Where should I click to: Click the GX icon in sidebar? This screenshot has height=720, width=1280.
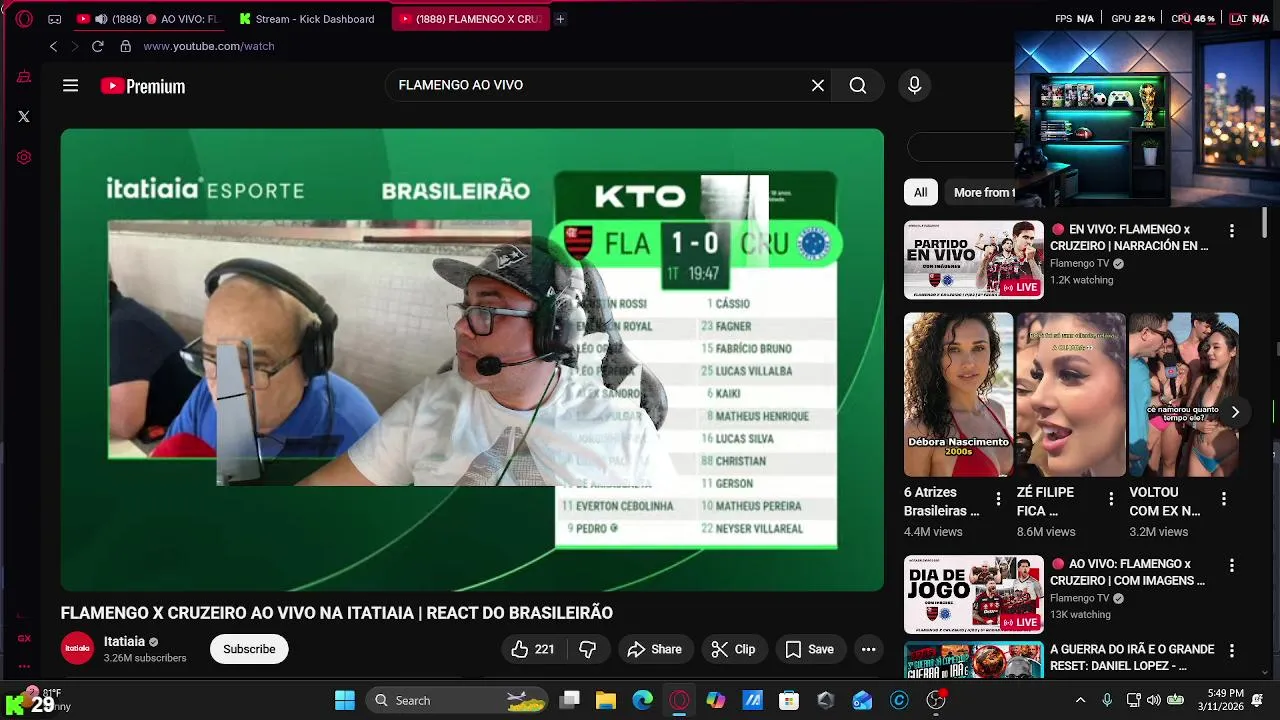pyautogui.click(x=24, y=638)
